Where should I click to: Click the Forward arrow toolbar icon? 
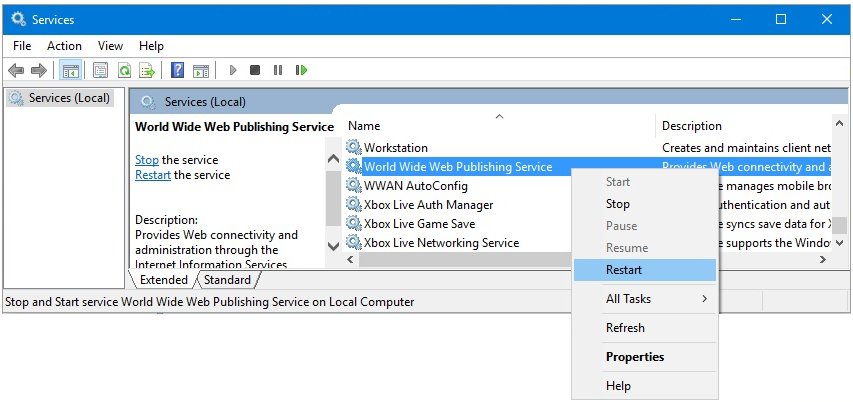click(39, 70)
